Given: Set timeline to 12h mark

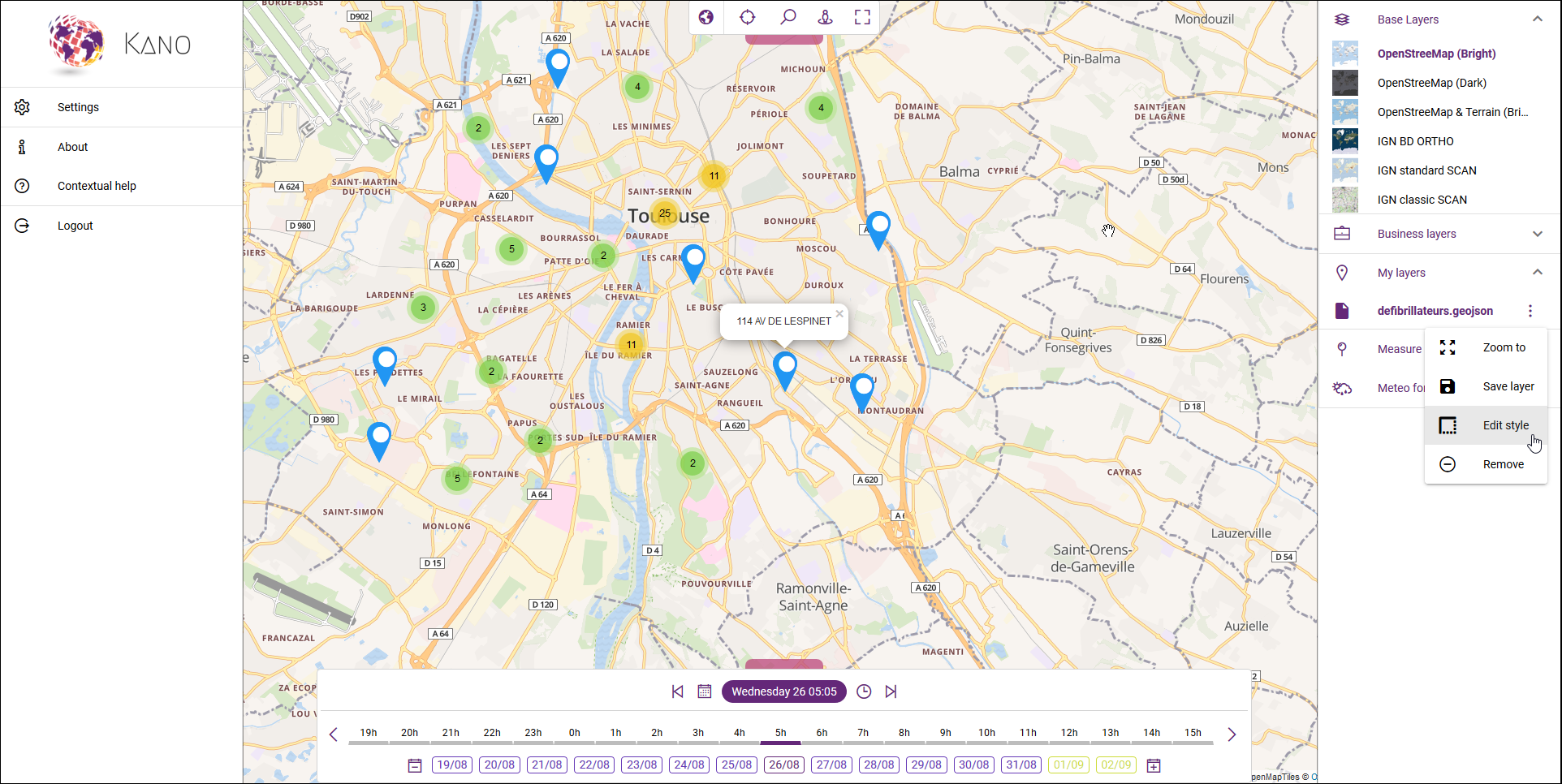Looking at the screenshot, I should point(1069,733).
